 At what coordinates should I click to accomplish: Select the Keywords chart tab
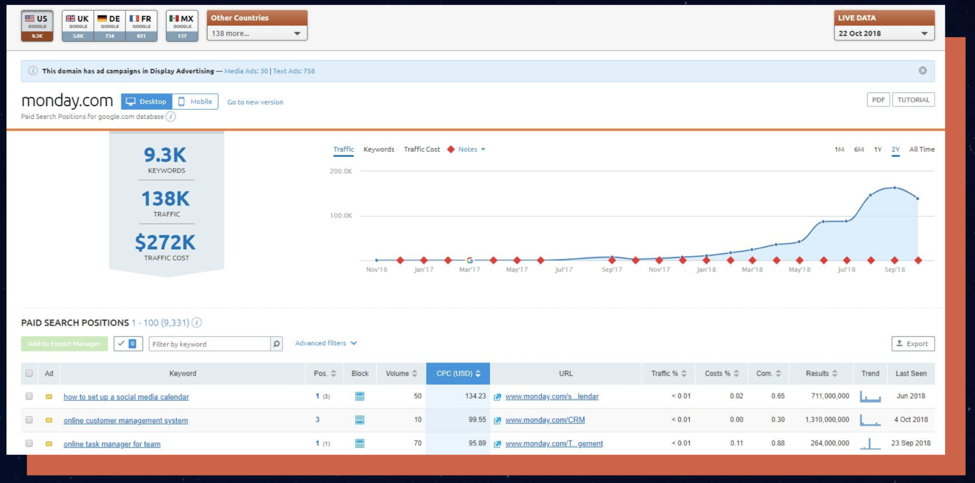(x=379, y=149)
